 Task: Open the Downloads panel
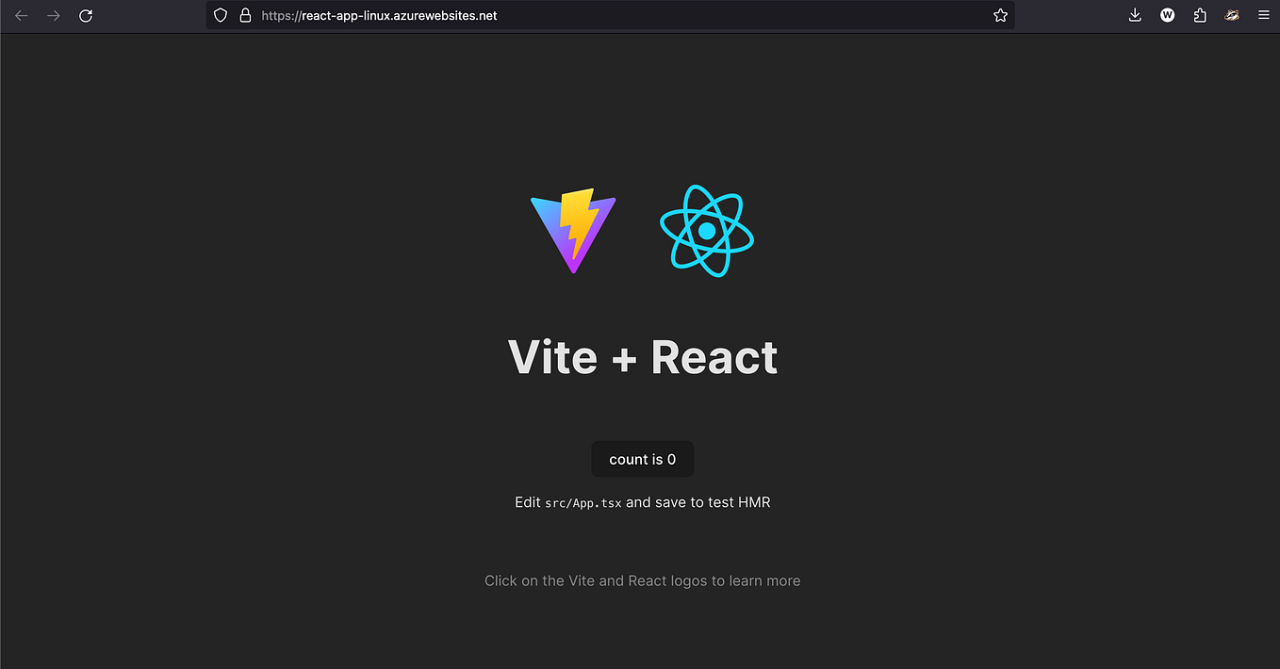[1134, 15]
